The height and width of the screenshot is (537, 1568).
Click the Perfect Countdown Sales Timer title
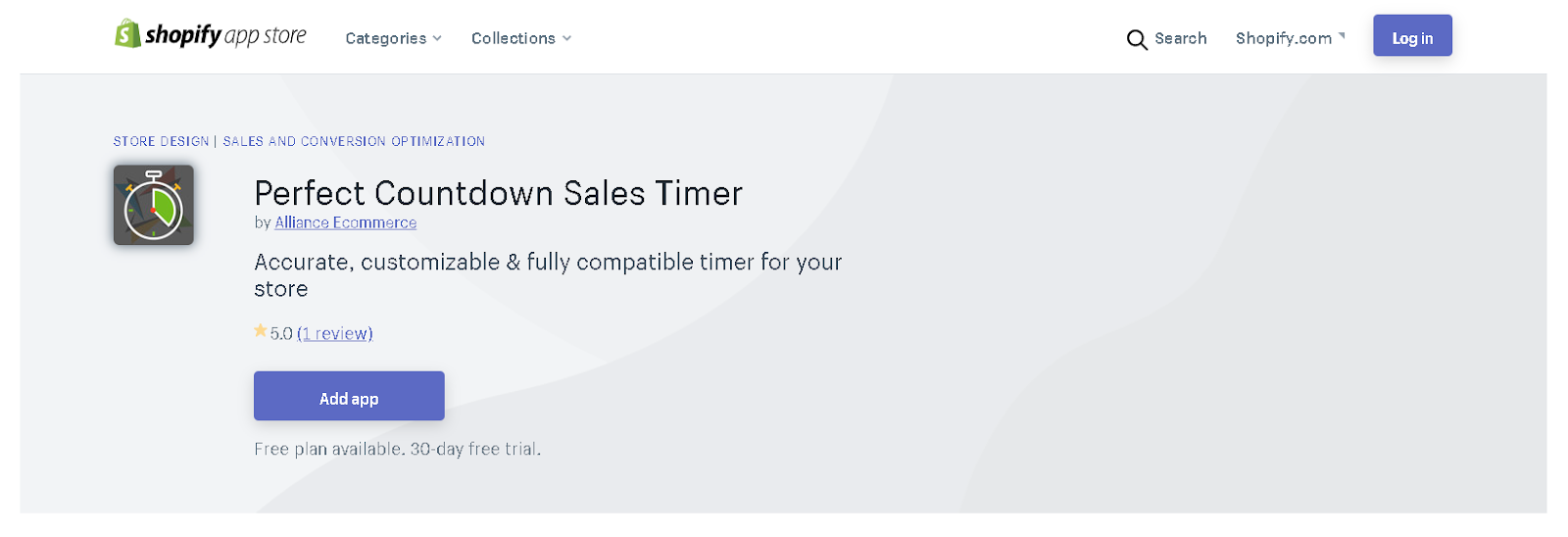pos(498,193)
